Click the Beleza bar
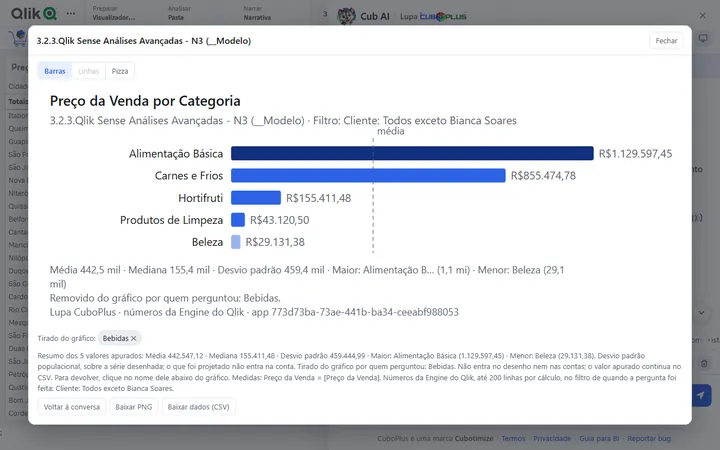Screen dimensions: 720x450 point(236,242)
